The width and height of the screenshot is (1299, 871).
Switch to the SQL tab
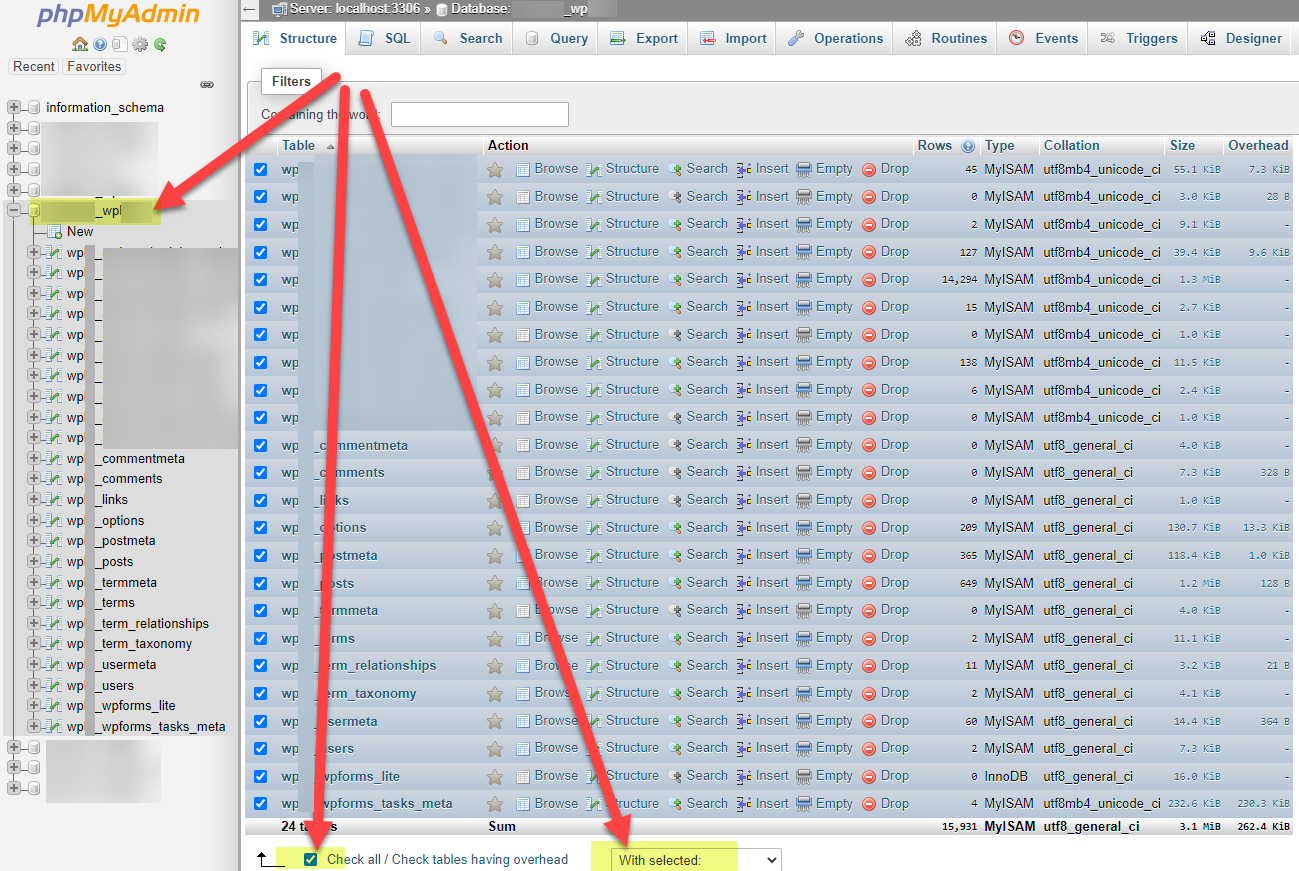click(384, 38)
